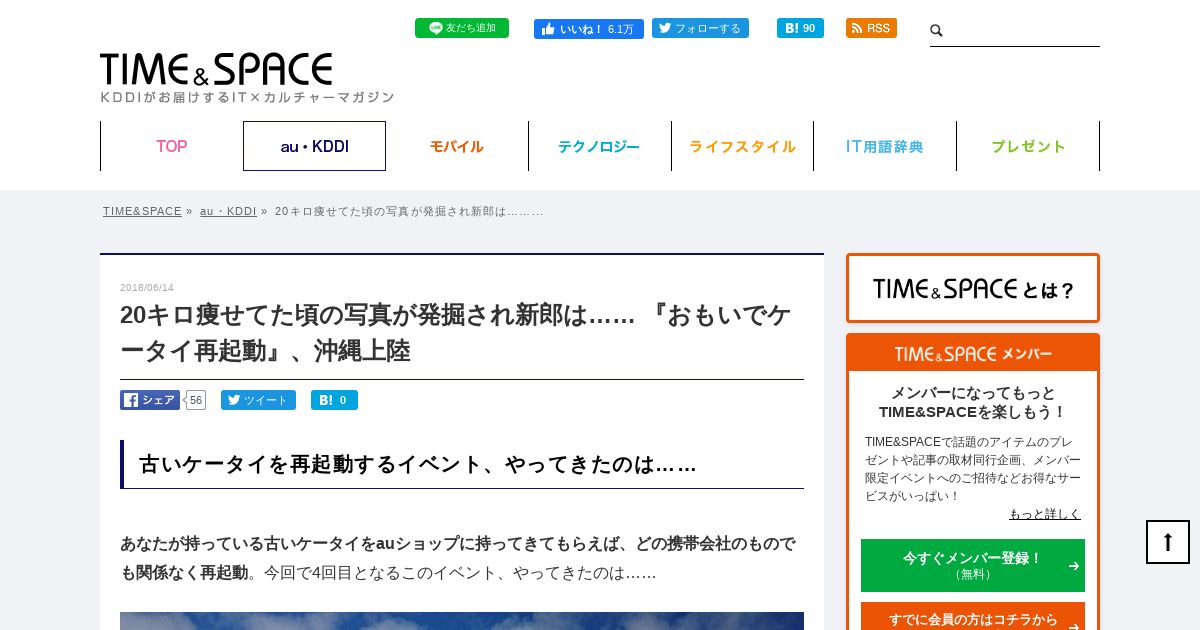Open the テクノロジー navigation tab
This screenshot has width=1200, height=630.
(599, 146)
